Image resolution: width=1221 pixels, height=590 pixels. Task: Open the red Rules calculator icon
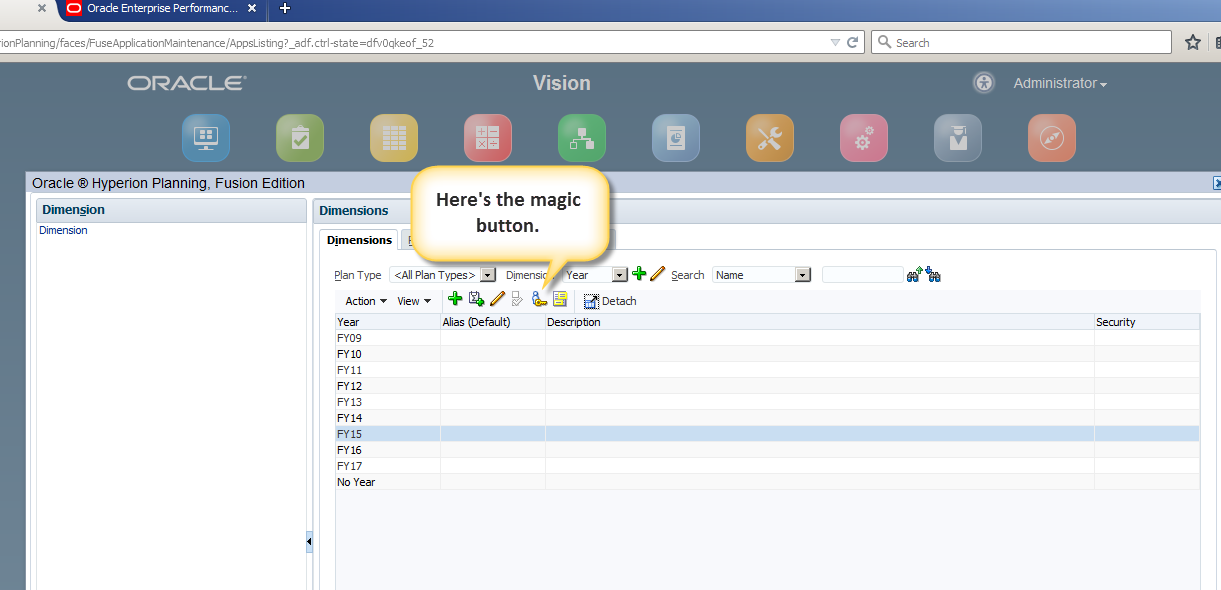[x=488, y=138]
